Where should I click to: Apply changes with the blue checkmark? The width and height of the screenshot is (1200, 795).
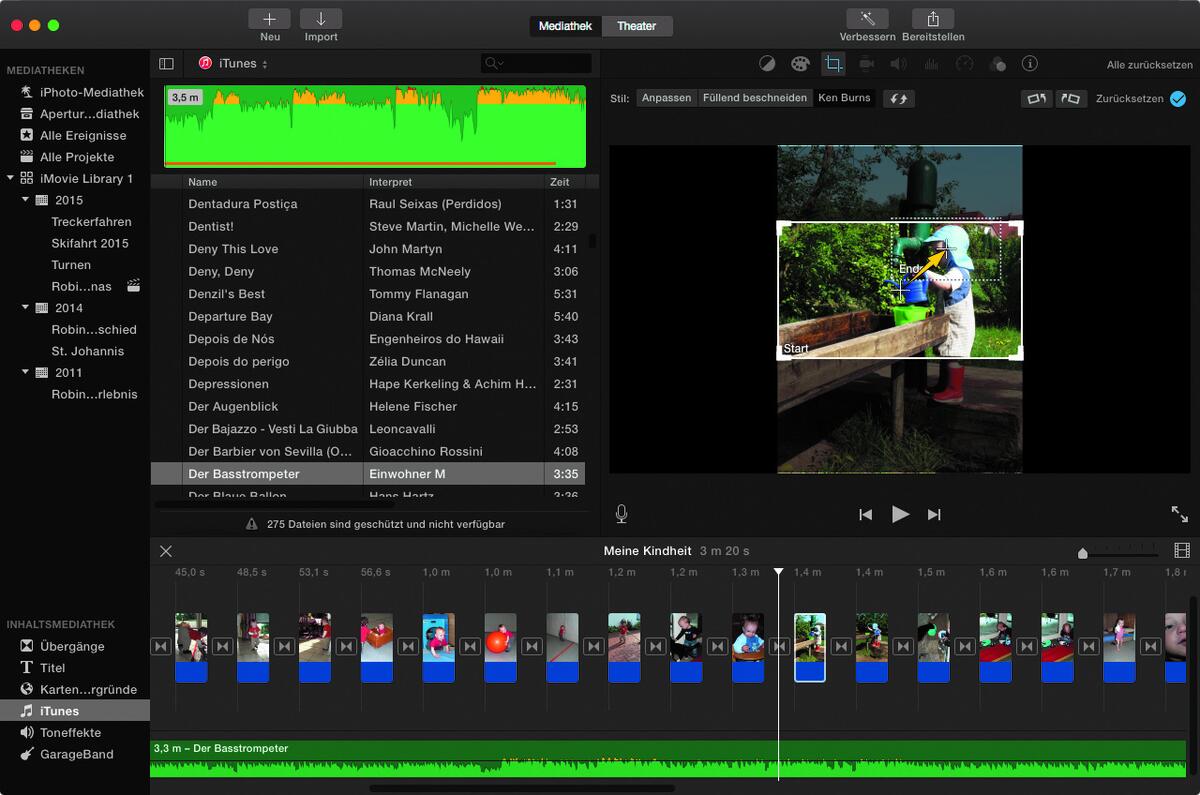click(1177, 99)
